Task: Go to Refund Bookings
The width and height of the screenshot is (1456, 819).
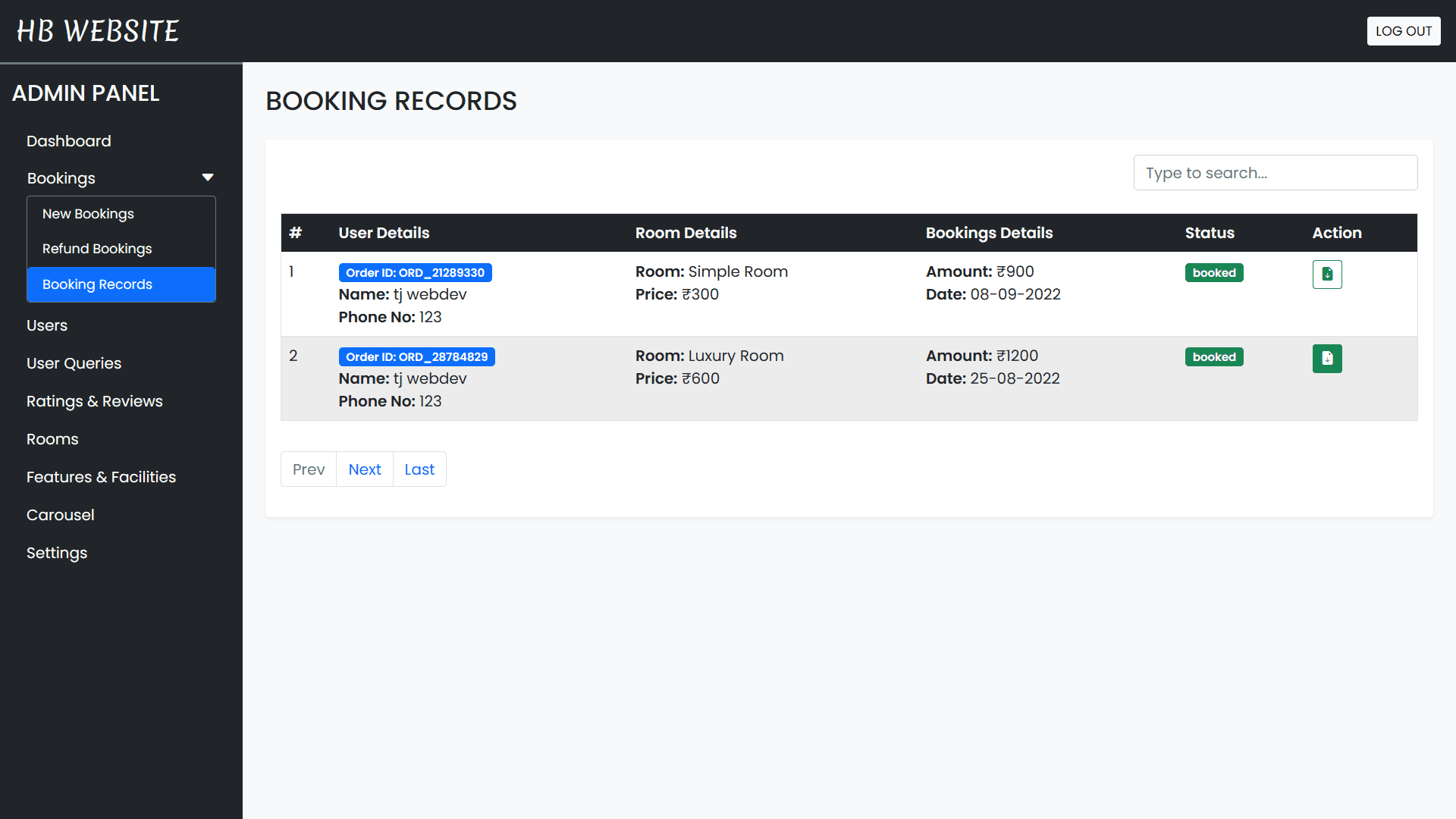Action: [97, 249]
